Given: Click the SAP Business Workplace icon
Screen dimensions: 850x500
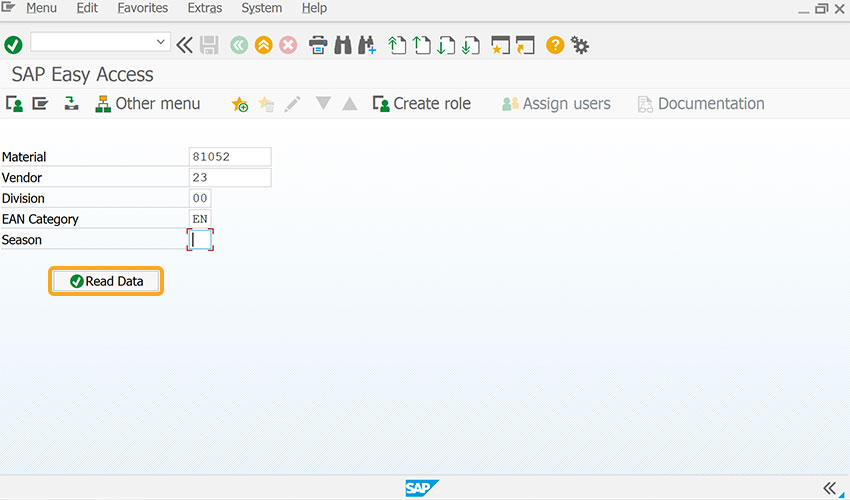Looking at the screenshot, I should pyautogui.click(x=71, y=103).
